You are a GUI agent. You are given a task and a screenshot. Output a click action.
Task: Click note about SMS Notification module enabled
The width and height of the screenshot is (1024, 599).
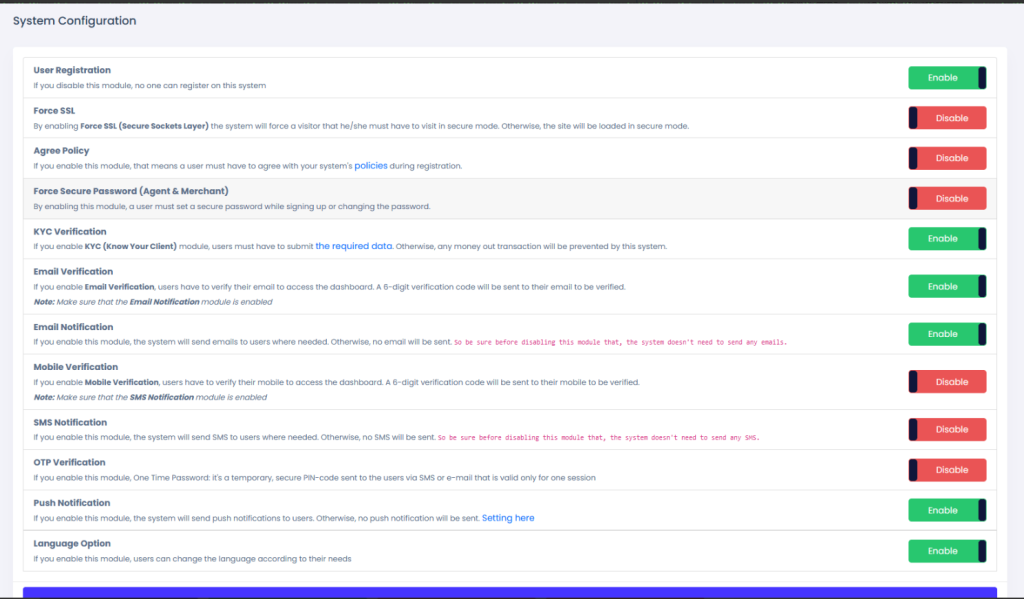click(x=150, y=397)
